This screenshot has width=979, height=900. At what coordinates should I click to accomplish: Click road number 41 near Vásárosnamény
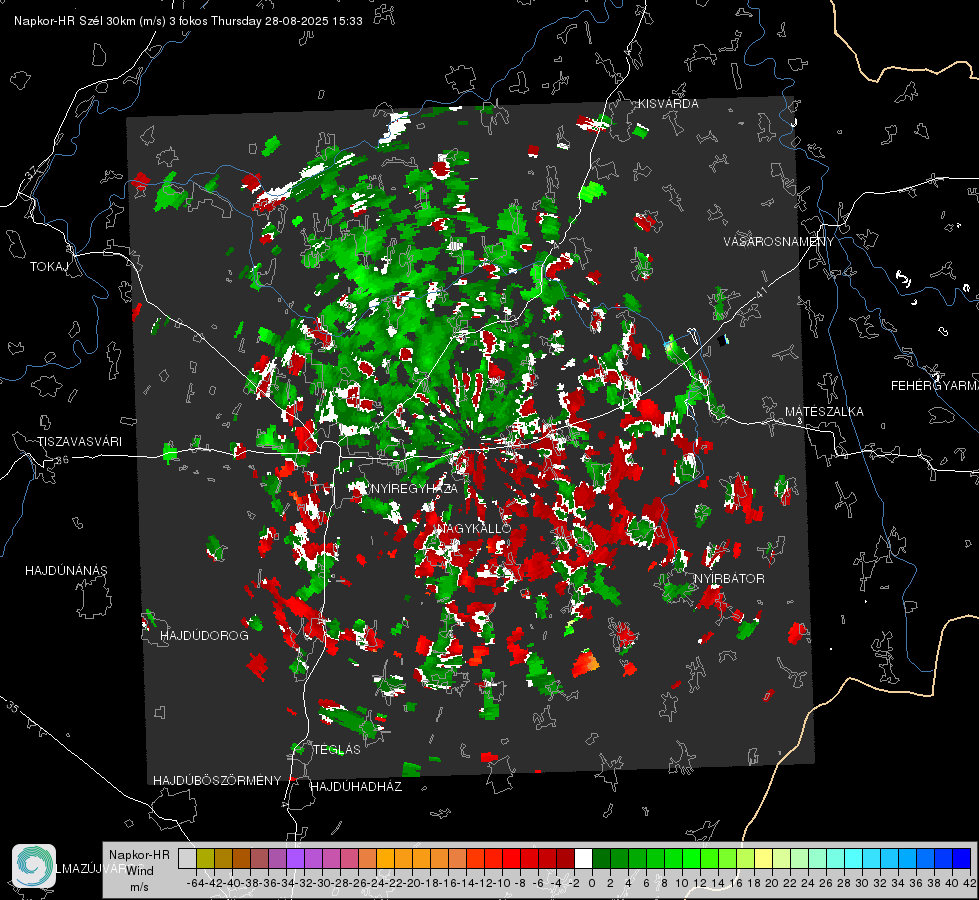pyautogui.click(x=761, y=292)
